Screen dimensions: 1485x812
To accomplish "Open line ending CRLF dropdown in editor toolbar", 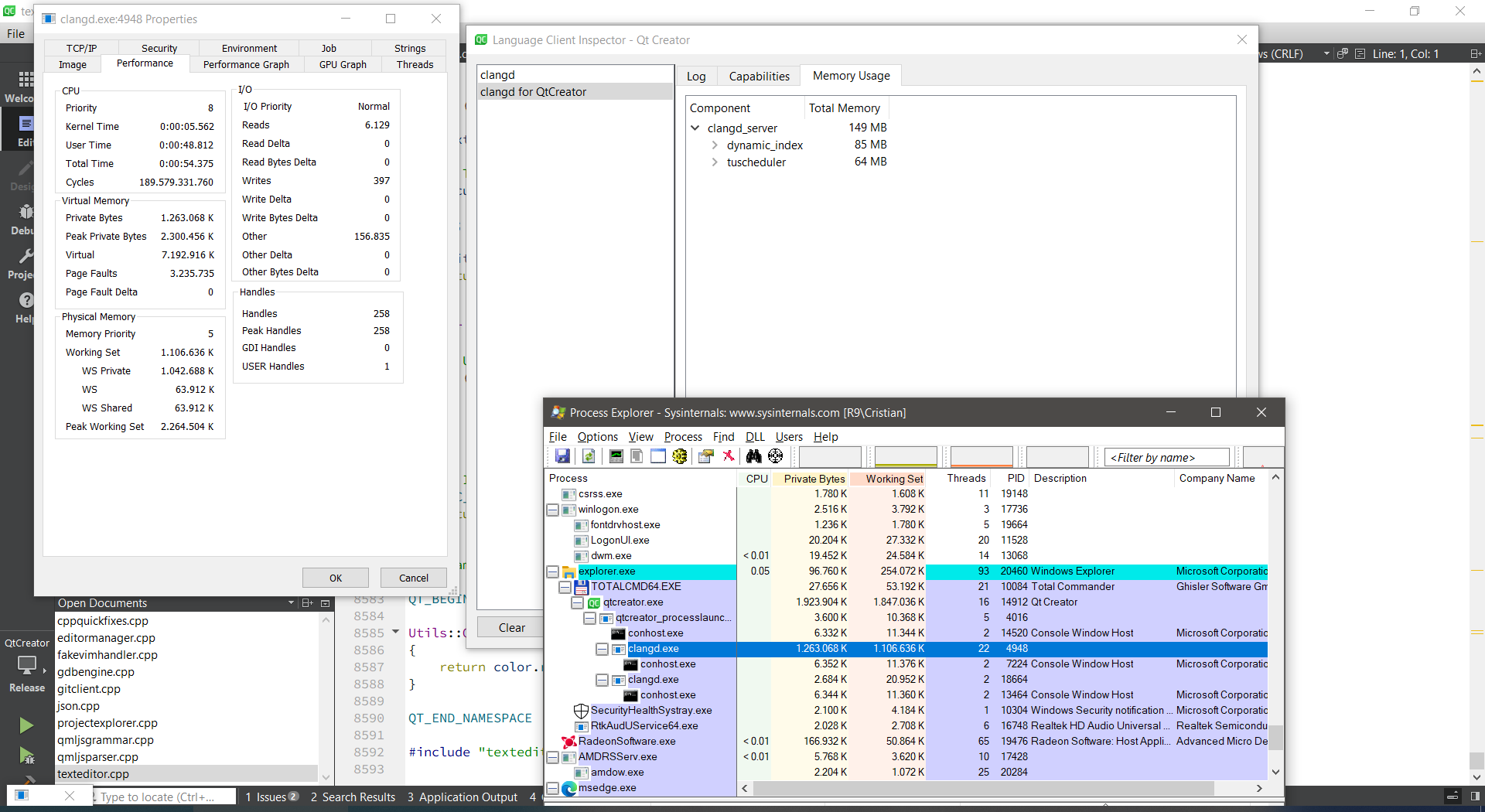I will [1327, 53].
